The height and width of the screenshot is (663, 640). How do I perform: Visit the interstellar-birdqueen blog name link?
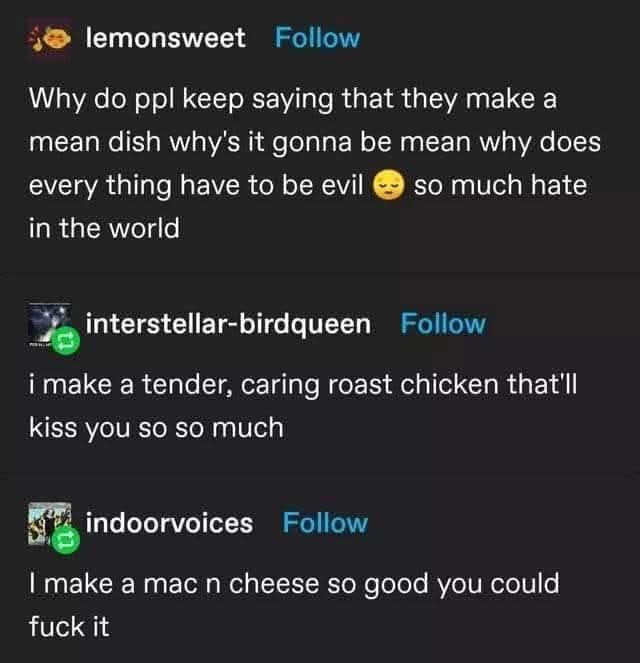click(228, 325)
